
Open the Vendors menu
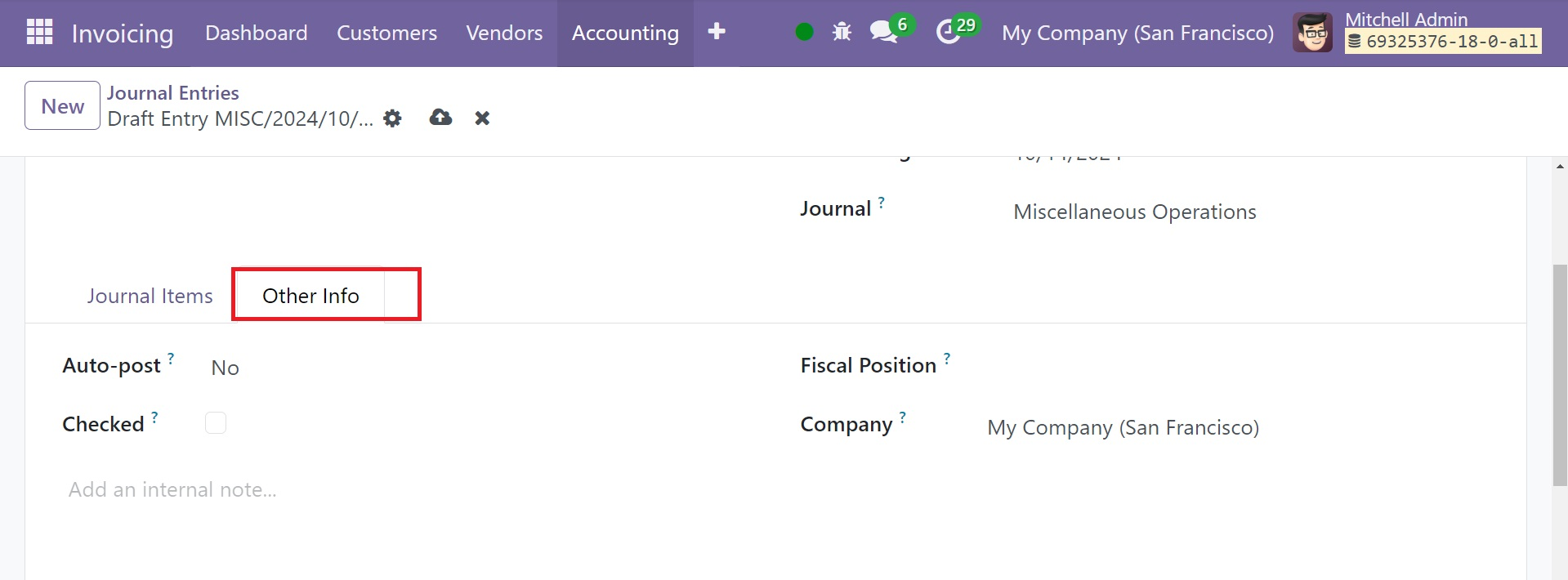coord(504,33)
